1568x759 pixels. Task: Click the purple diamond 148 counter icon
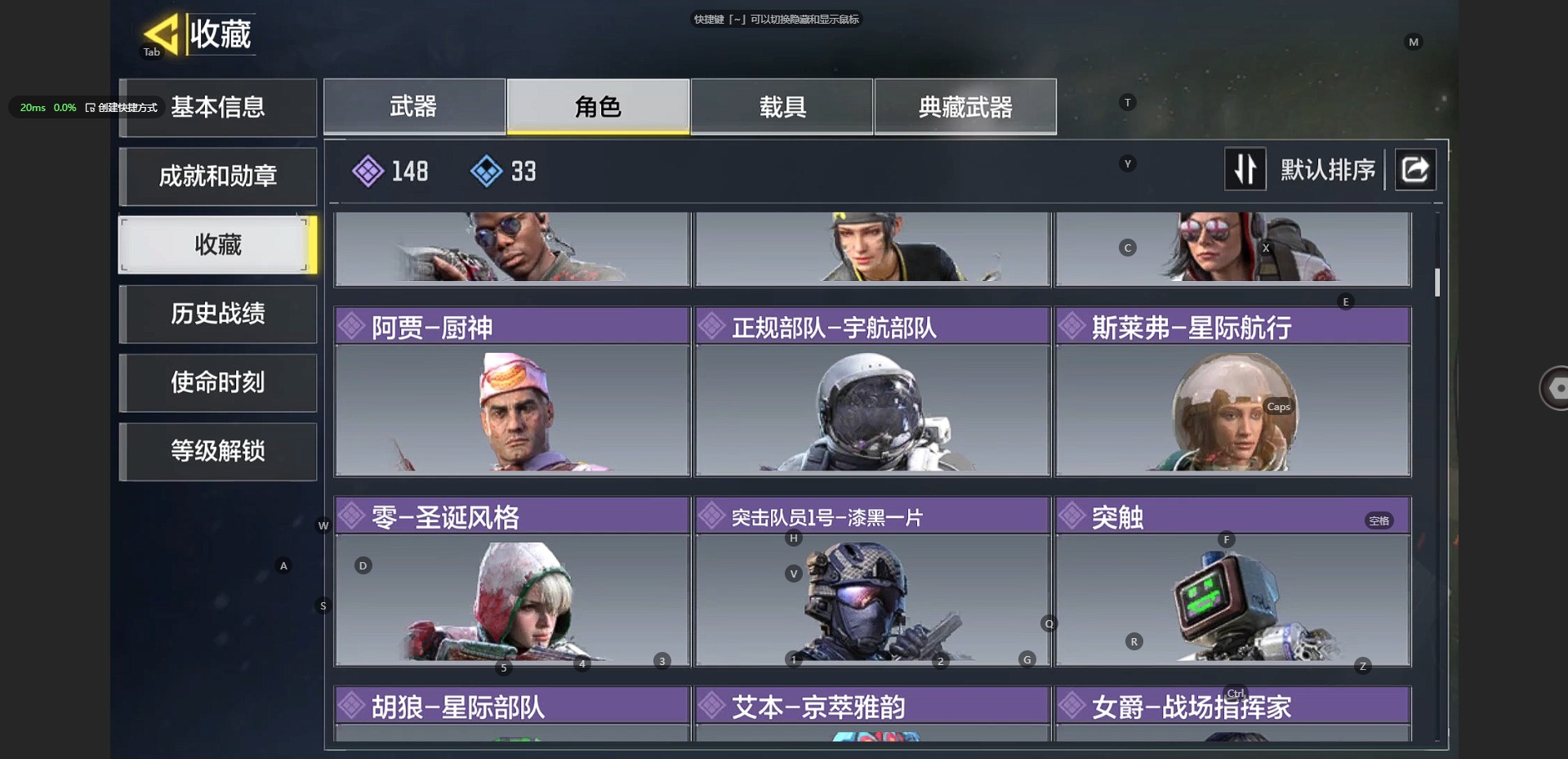tap(367, 171)
